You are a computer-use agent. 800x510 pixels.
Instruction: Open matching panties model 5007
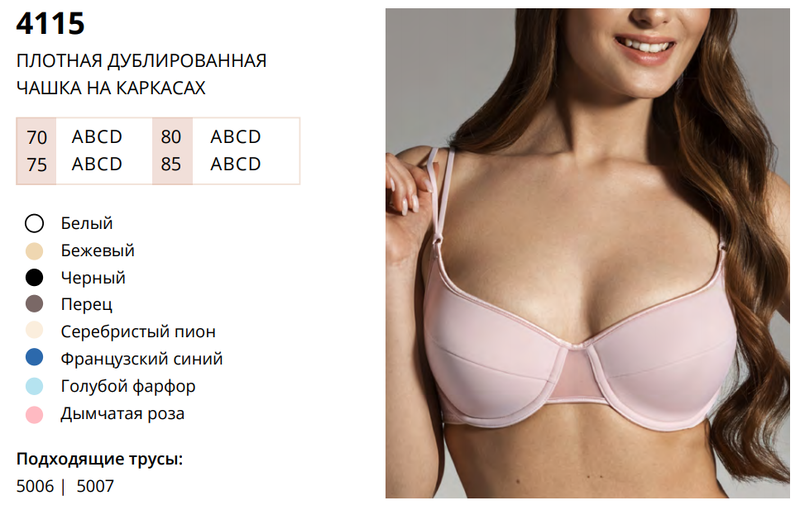[95, 486]
